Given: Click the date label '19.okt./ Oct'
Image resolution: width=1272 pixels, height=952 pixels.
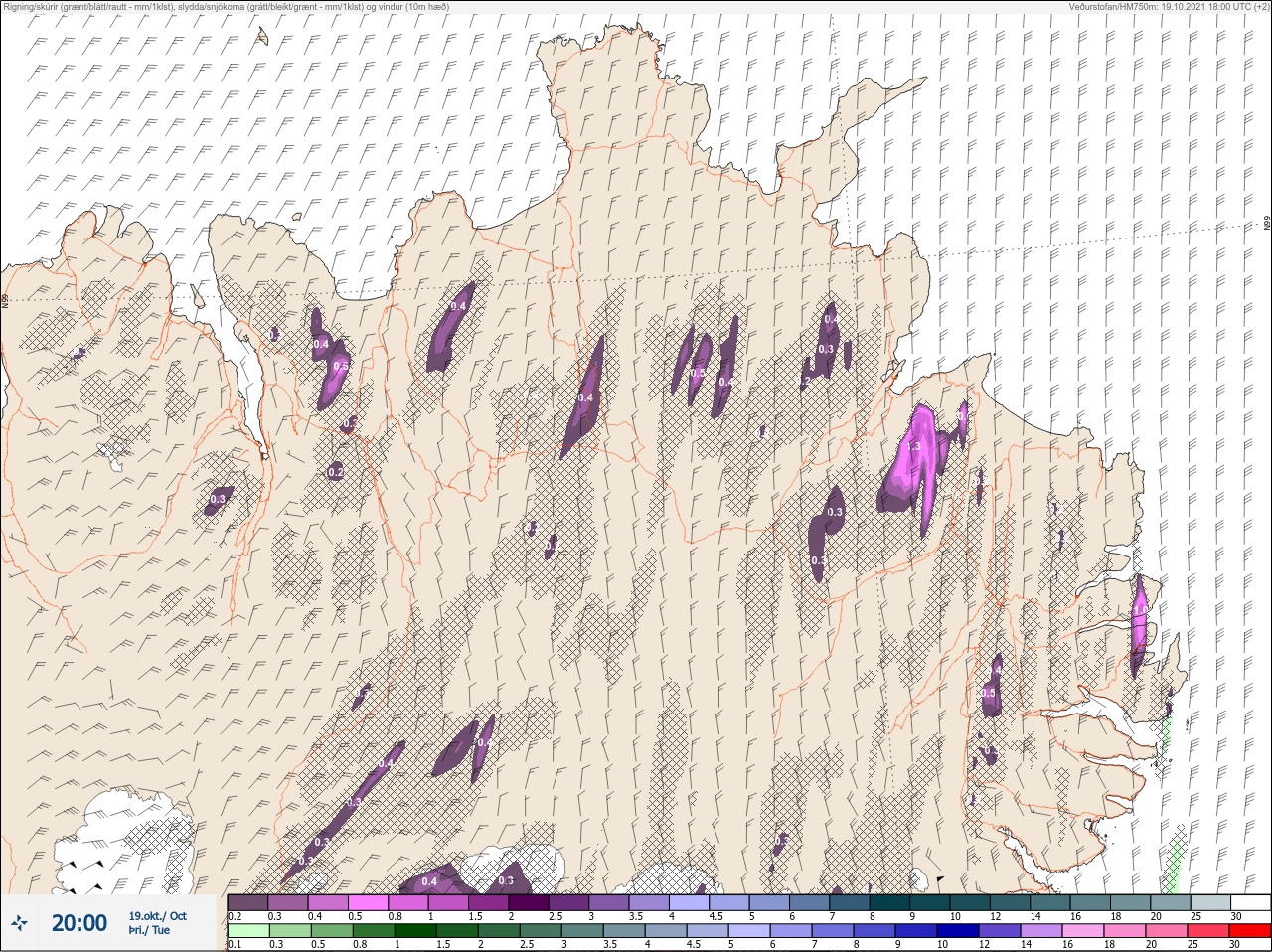Looking at the screenshot, I should (x=157, y=916).
